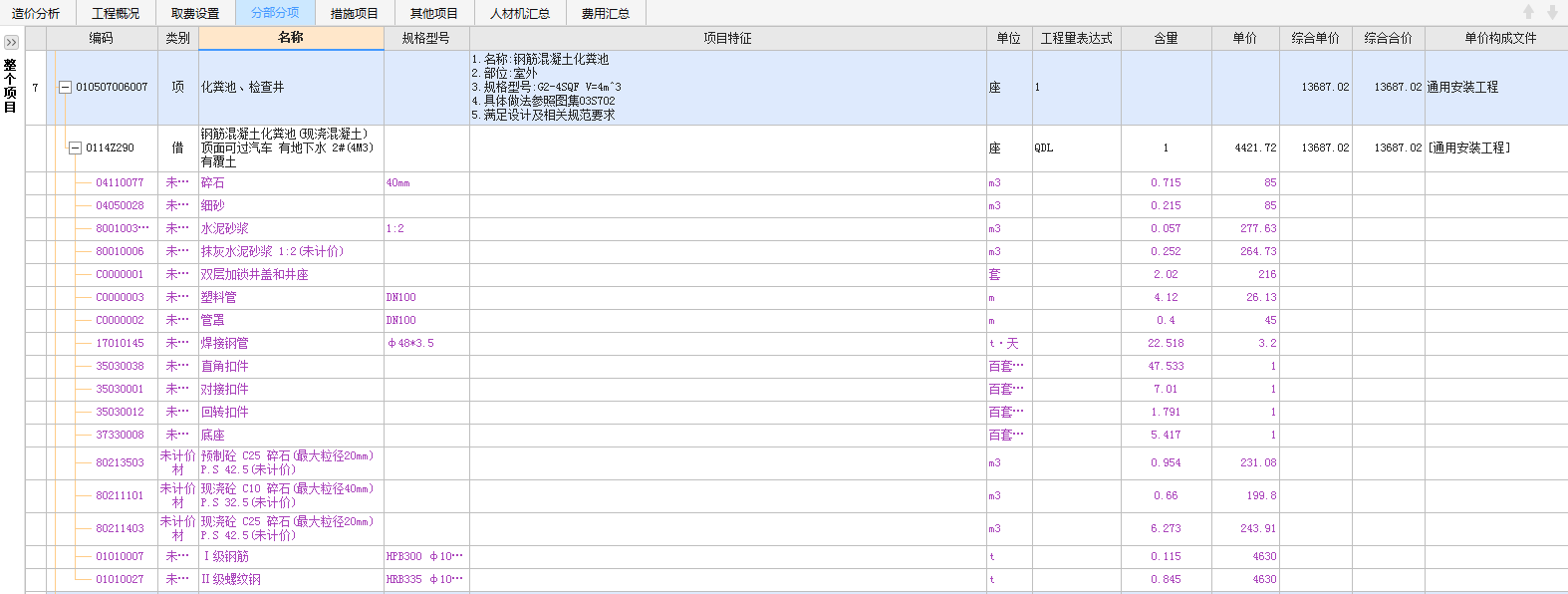The height and width of the screenshot is (594, 1568).
Task: Click the 名称 column header
Action: [291, 38]
